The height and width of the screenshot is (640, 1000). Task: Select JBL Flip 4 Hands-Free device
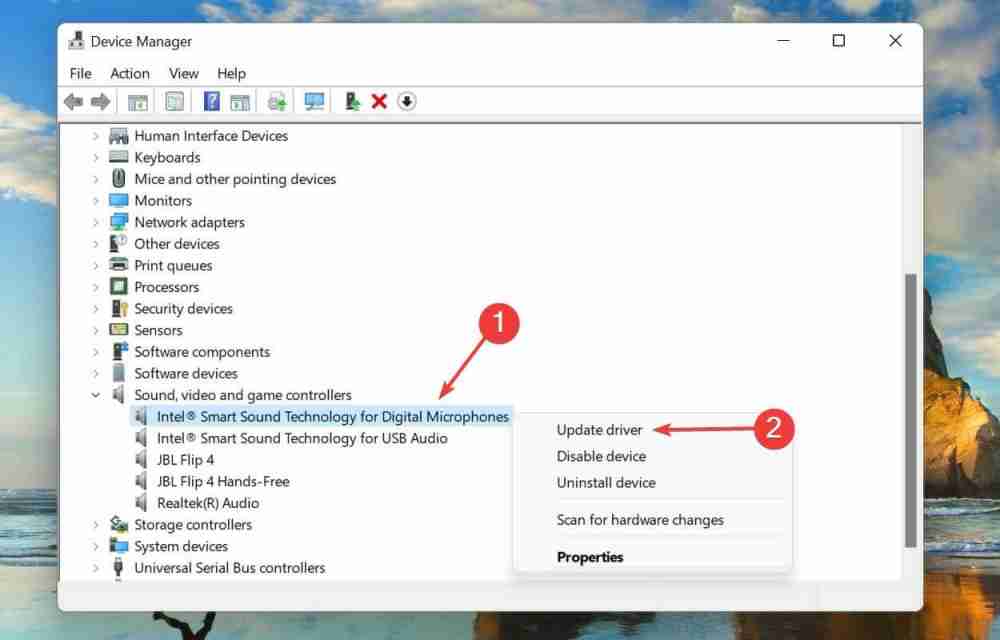223,481
